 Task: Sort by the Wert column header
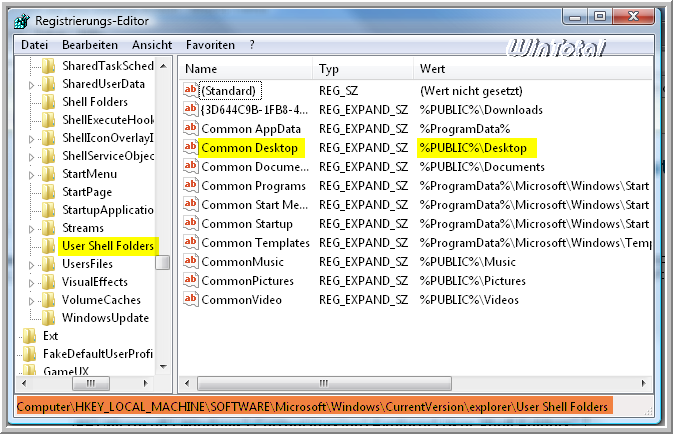pos(533,69)
